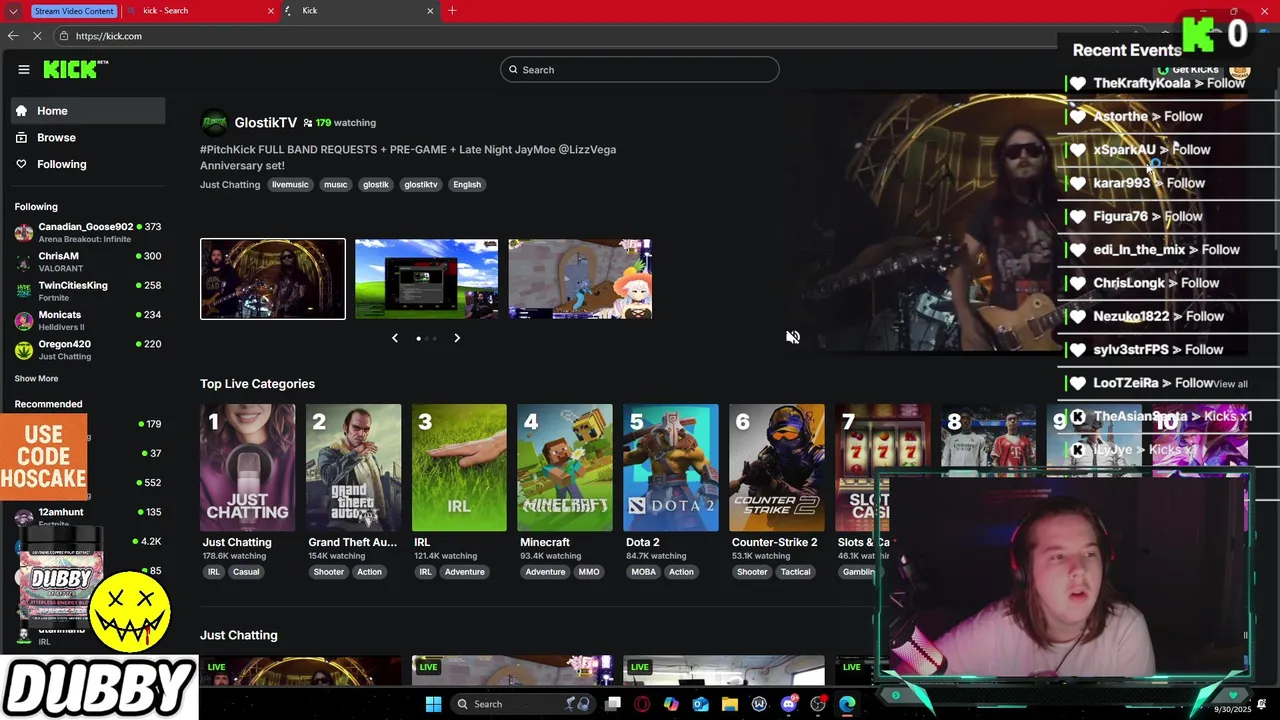This screenshot has width=1280, height=720.
Task: Open the Minecraft category card
Action: [565, 467]
